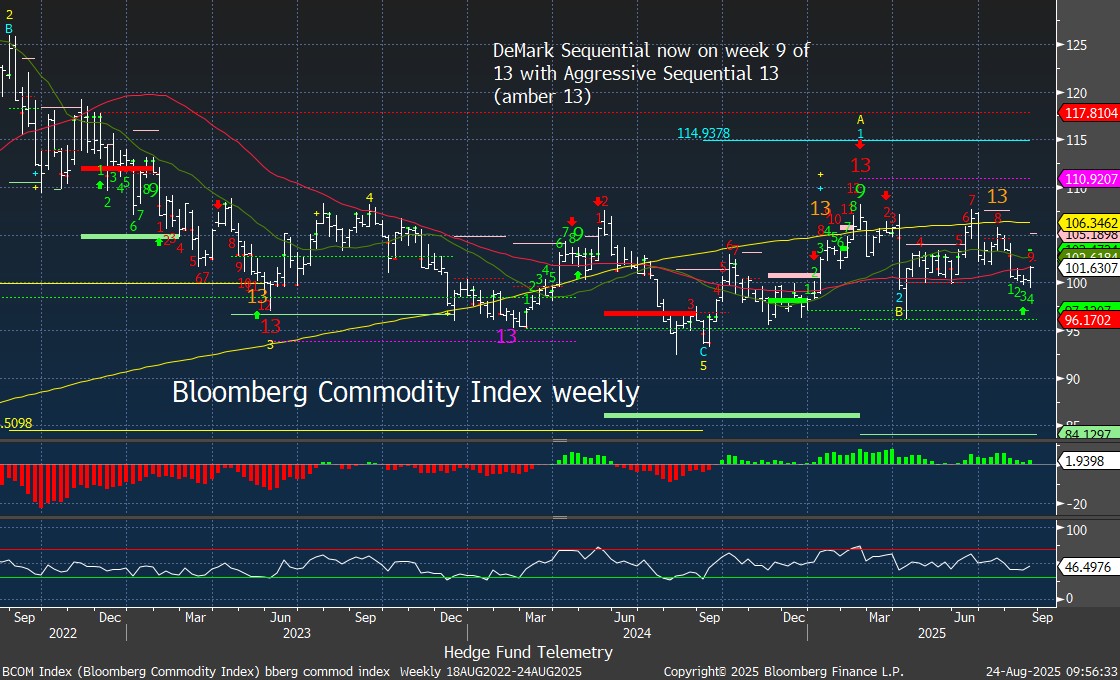Click the cyan C wave label near September 2024
This screenshot has width=1120, height=680.
point(703,351)
